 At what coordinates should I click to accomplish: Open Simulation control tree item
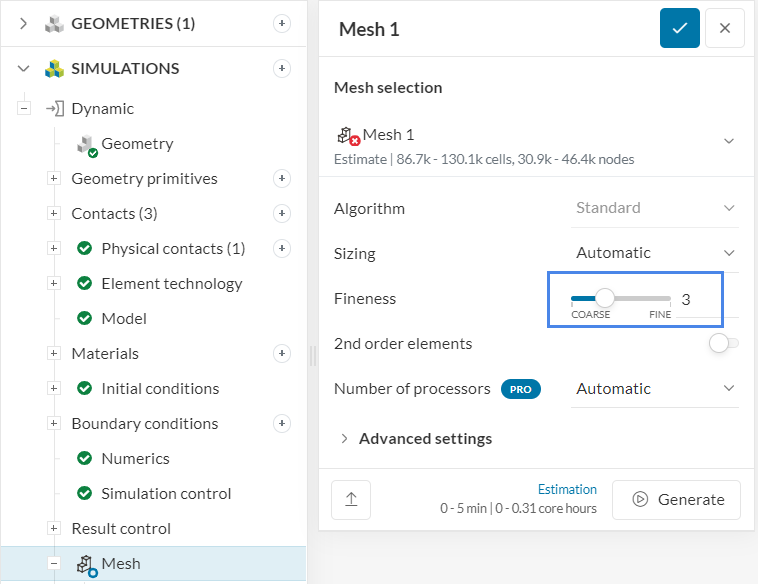[x=166, y=494]
